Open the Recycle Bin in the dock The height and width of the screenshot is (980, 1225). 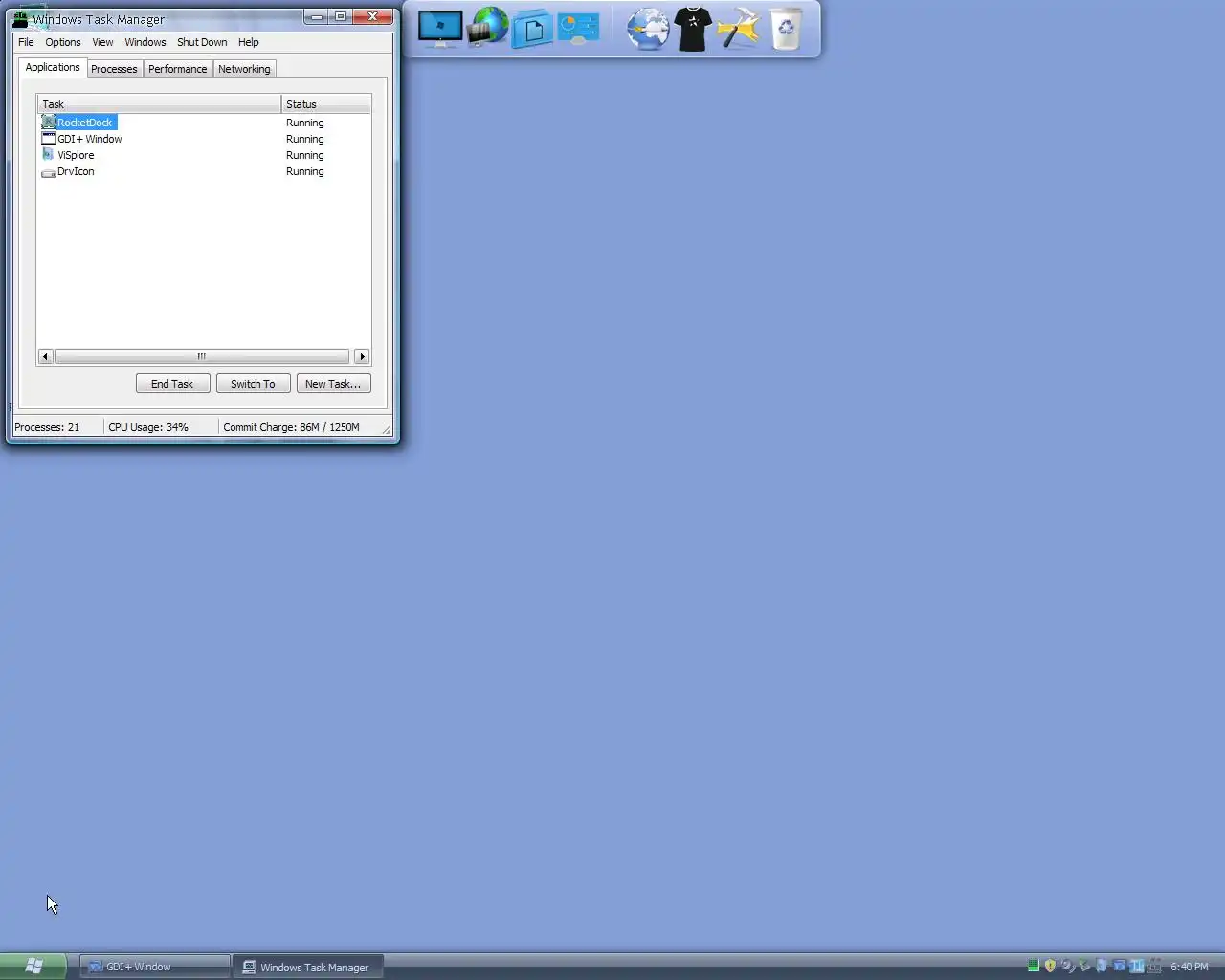(786, 29)
